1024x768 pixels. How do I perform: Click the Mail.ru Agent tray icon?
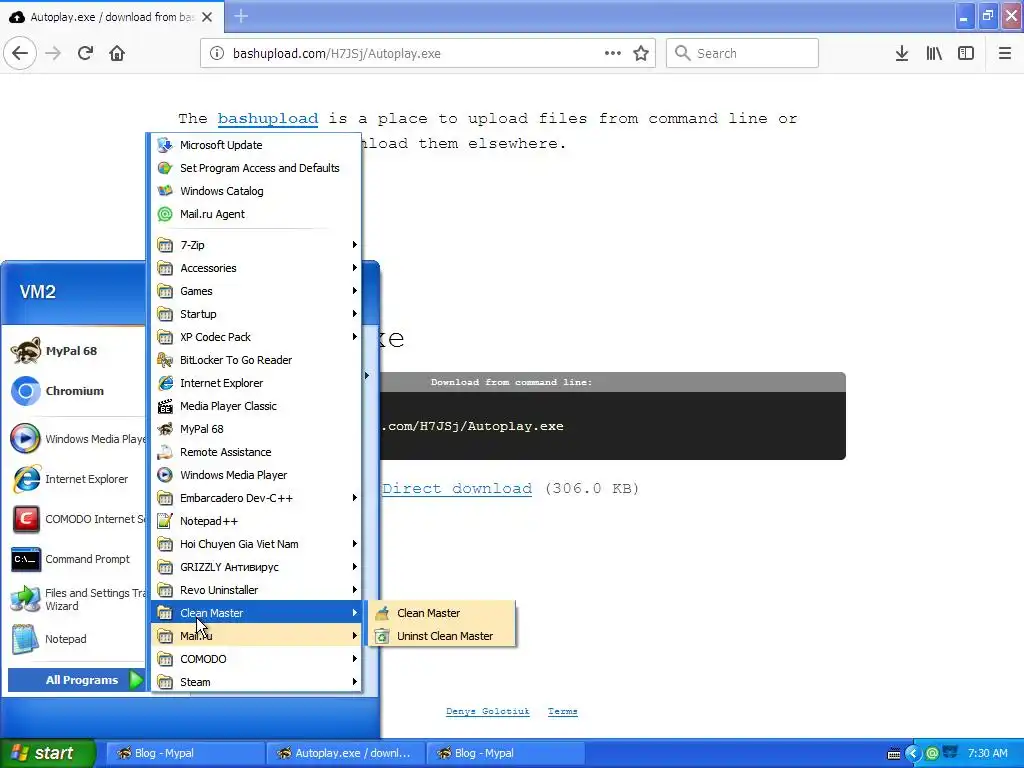pos(933,753)
